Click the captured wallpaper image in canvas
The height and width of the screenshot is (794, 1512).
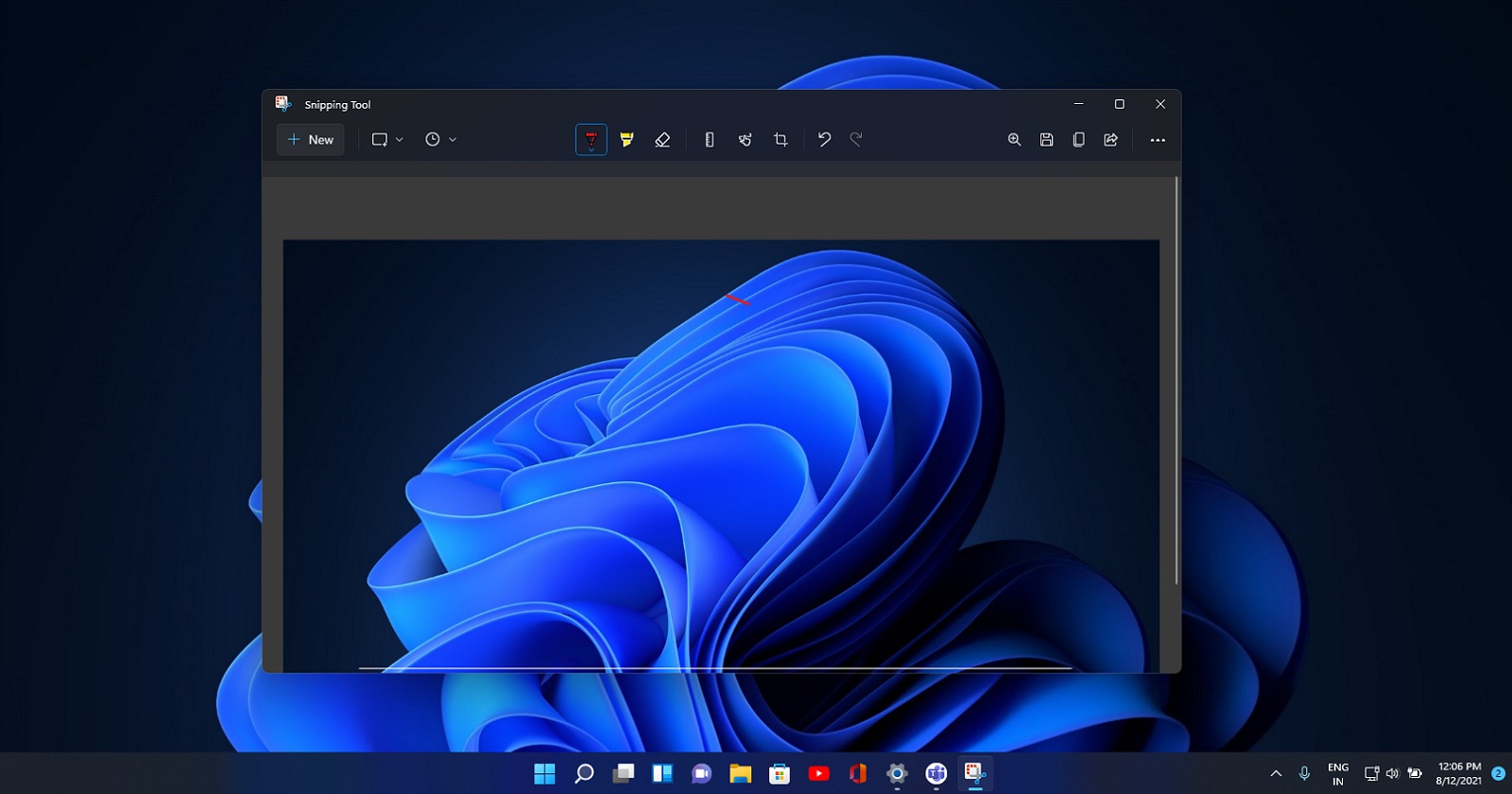pyautogui.click(x=721, y=456)
